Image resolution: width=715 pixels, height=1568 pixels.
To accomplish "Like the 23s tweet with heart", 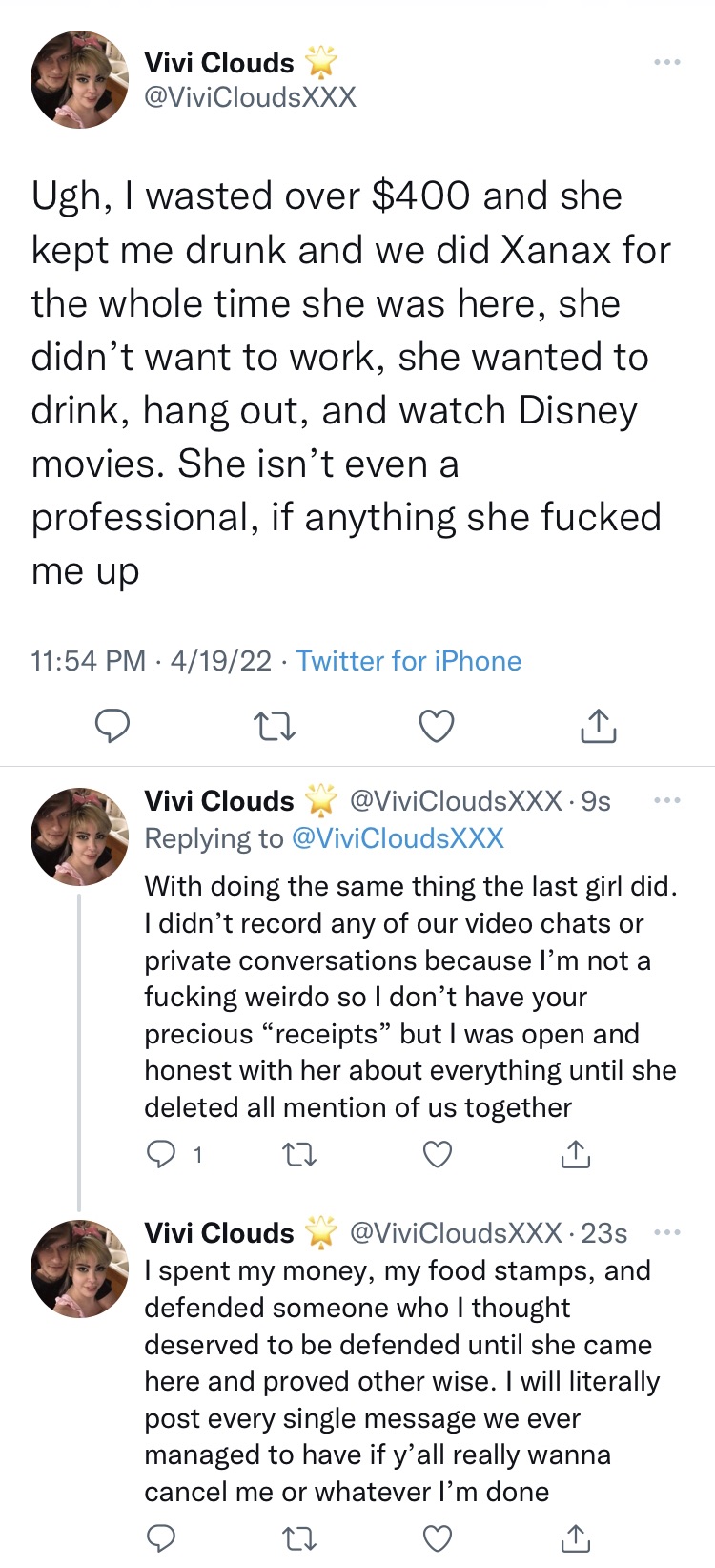I will coord(437,1537).
